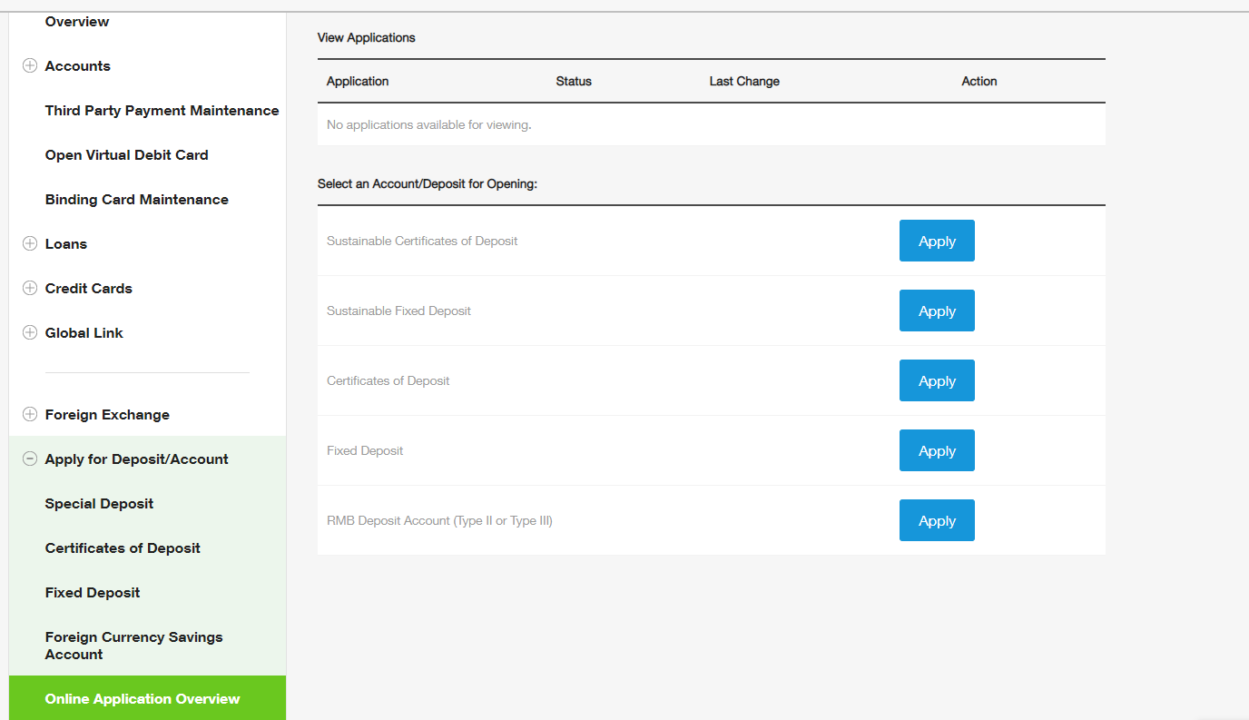Screen dimensions: 1249x720
Task: Click the plus icon beside Credit Cards
Action: click(x=28, y=288)
